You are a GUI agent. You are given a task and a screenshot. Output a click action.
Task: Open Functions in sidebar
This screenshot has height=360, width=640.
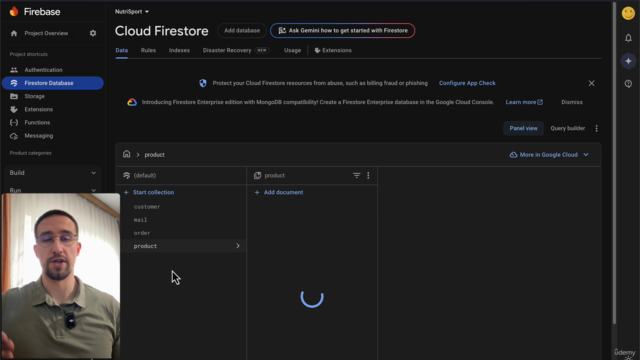[37, 122]
